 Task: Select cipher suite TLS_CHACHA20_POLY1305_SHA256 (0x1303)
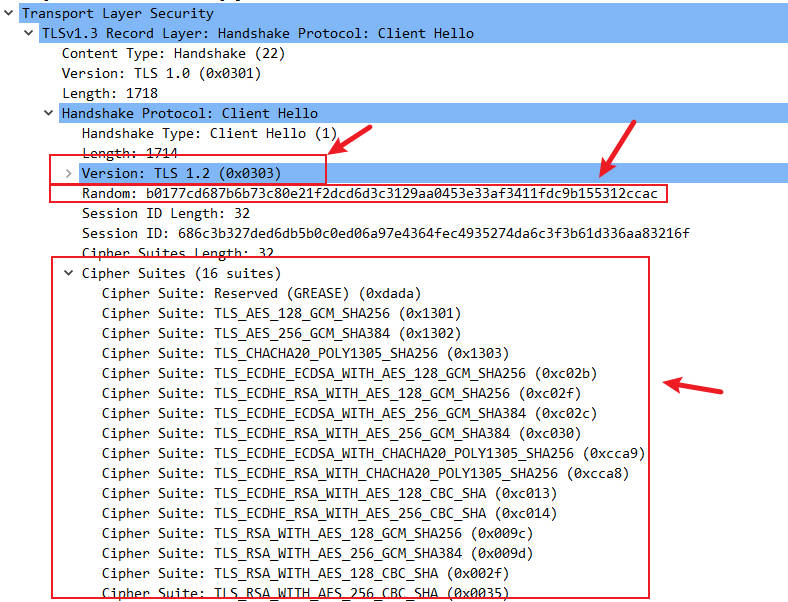(306, 353)
